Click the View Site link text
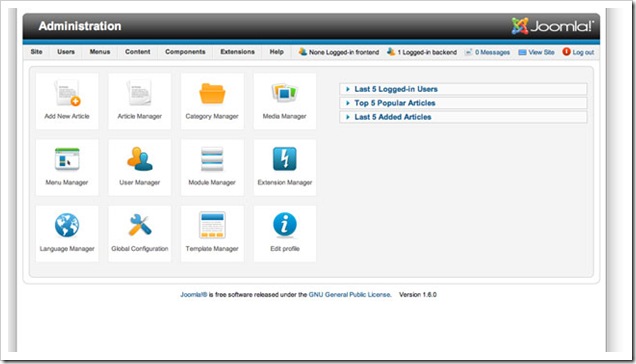Viewport: 636px width, 364px height. coord(541,52)
